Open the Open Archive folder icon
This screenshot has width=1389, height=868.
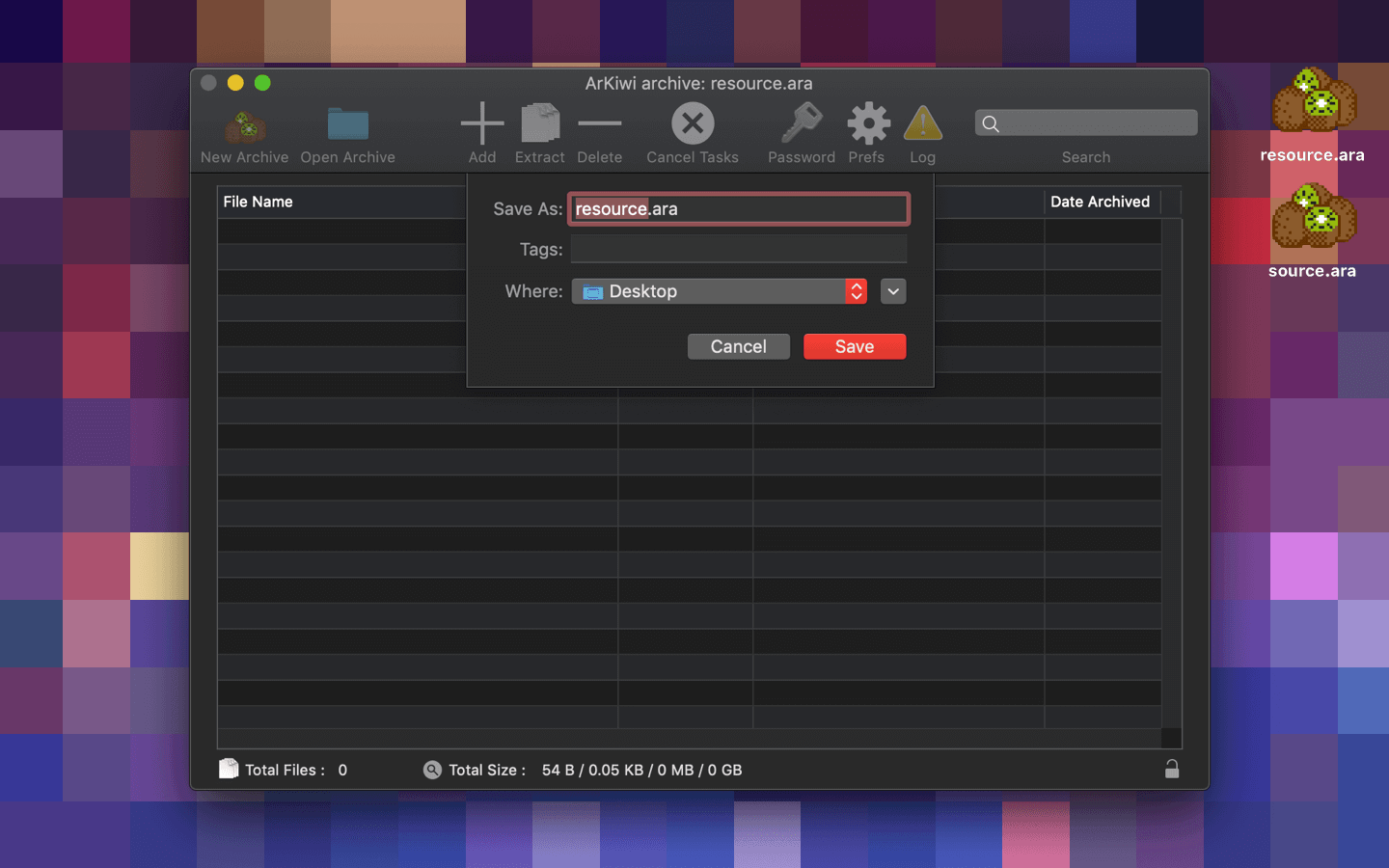[x=347, y=125]
